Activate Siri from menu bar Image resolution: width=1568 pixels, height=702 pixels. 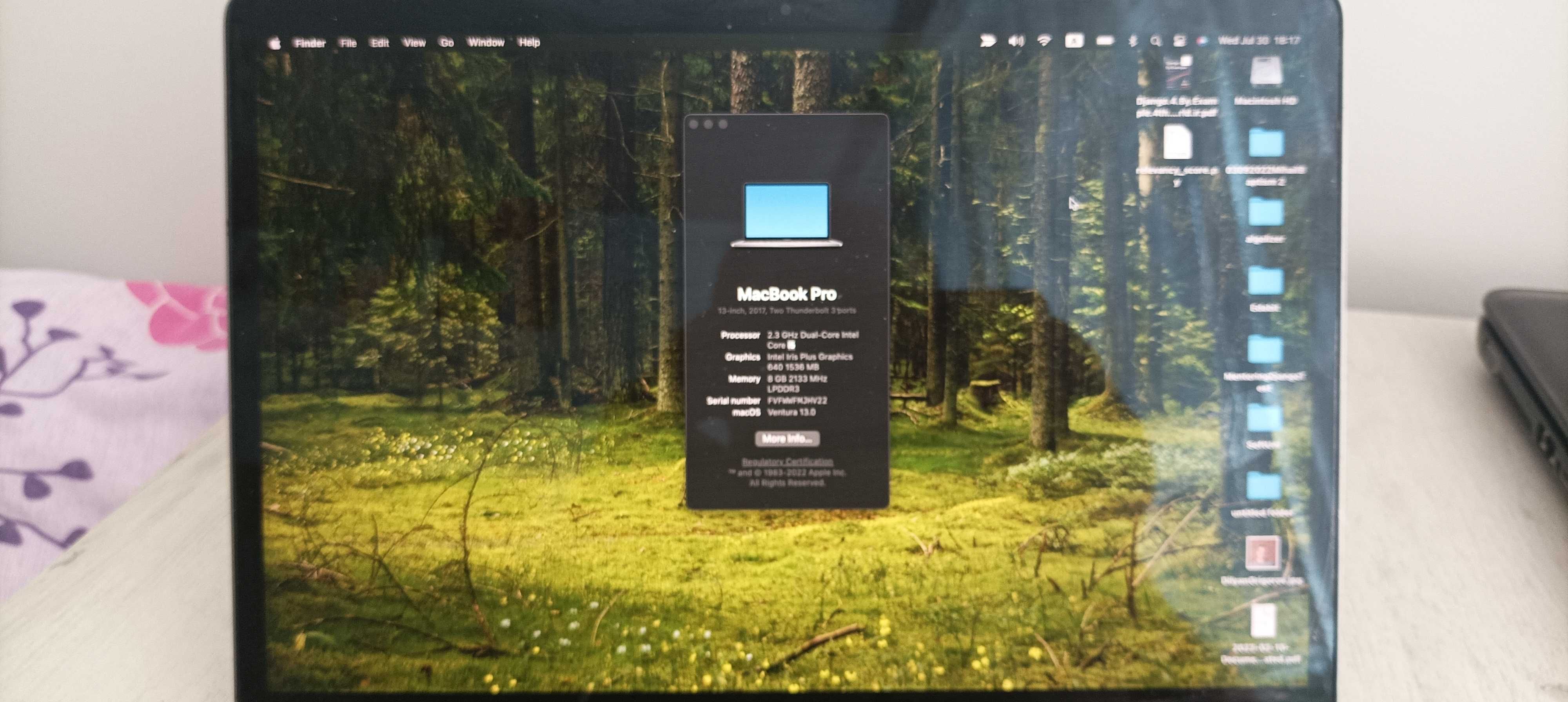(x=1202, y=42)
